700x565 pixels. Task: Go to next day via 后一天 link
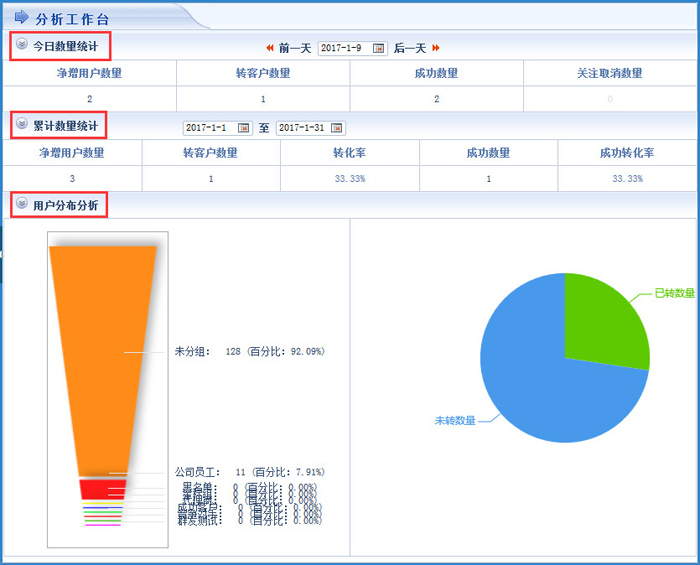pyautogui.click(x=410, y=48)
